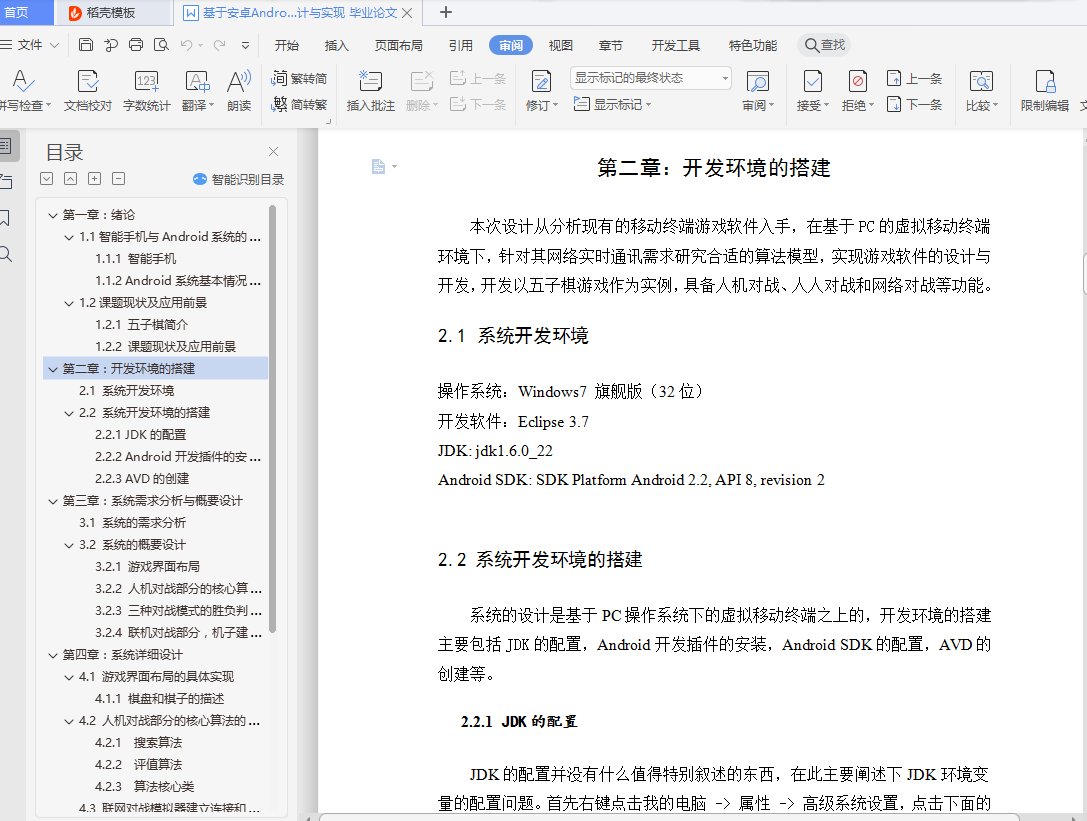Click the outline panel vertical scrollbar

pyautogui.click(x=272, y=419)
